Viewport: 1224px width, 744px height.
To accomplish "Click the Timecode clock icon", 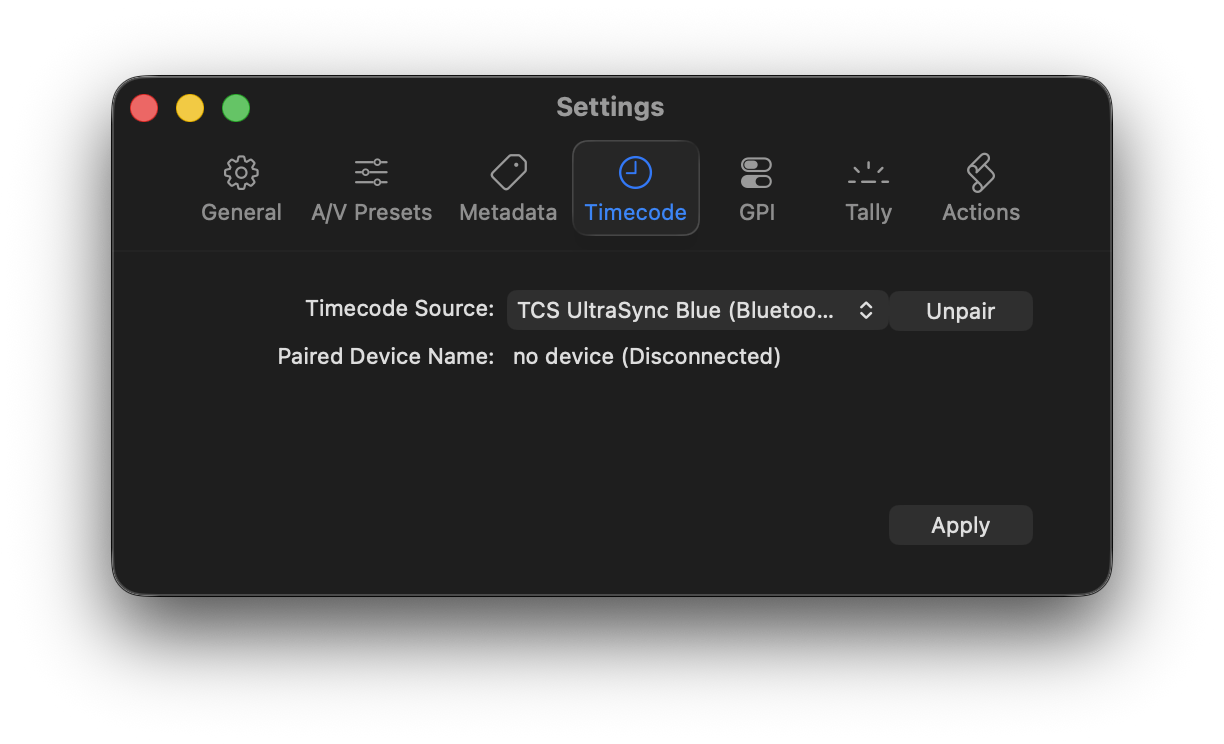I will [635, 173].
